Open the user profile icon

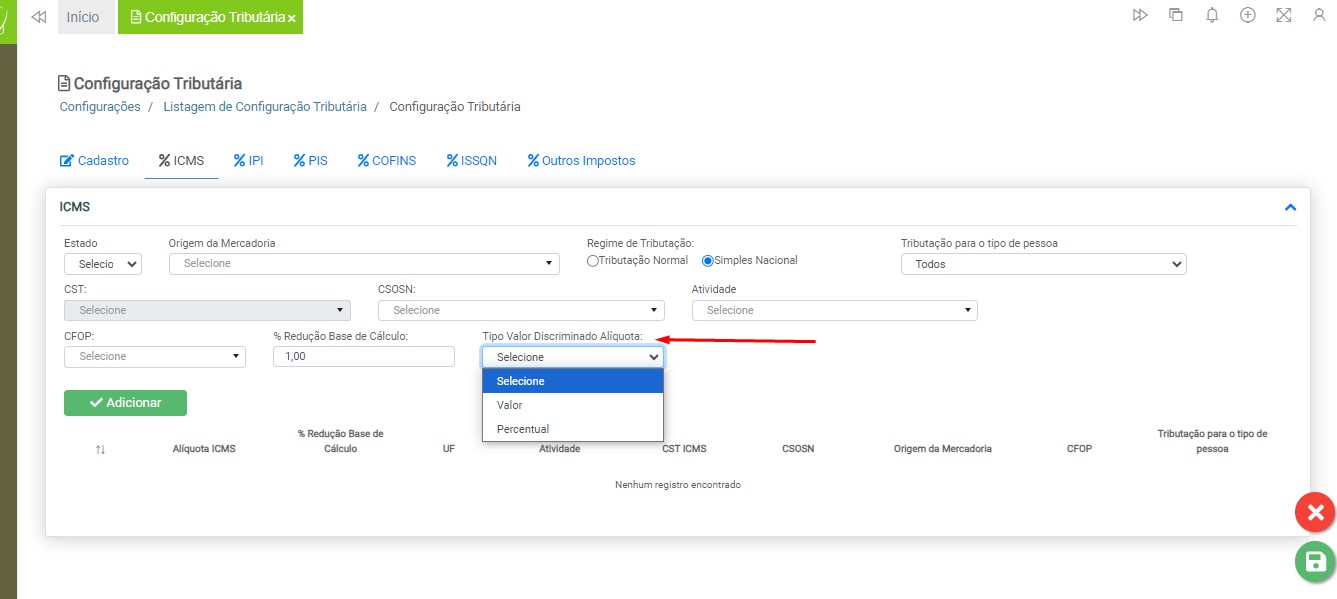[1319, 16]
